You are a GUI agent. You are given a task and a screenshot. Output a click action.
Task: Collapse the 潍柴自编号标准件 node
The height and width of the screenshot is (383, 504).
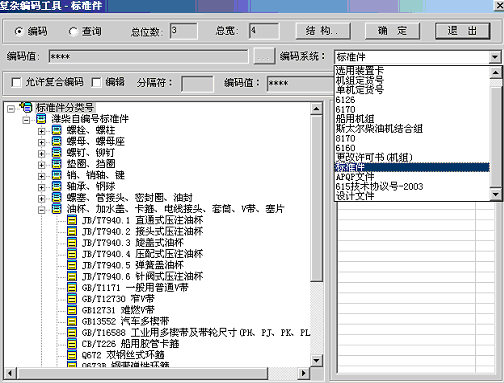pyautogui.click(x=26, y=120)
